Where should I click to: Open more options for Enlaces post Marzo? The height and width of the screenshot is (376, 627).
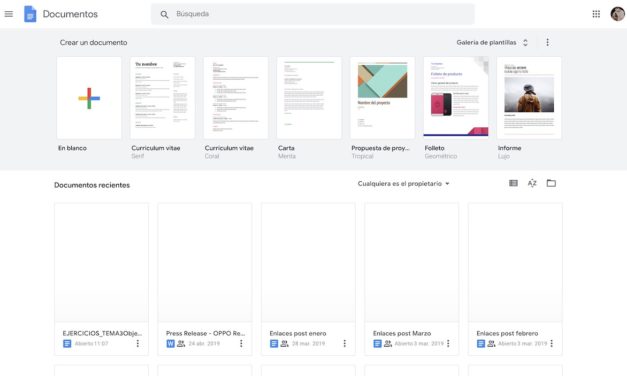448,343
